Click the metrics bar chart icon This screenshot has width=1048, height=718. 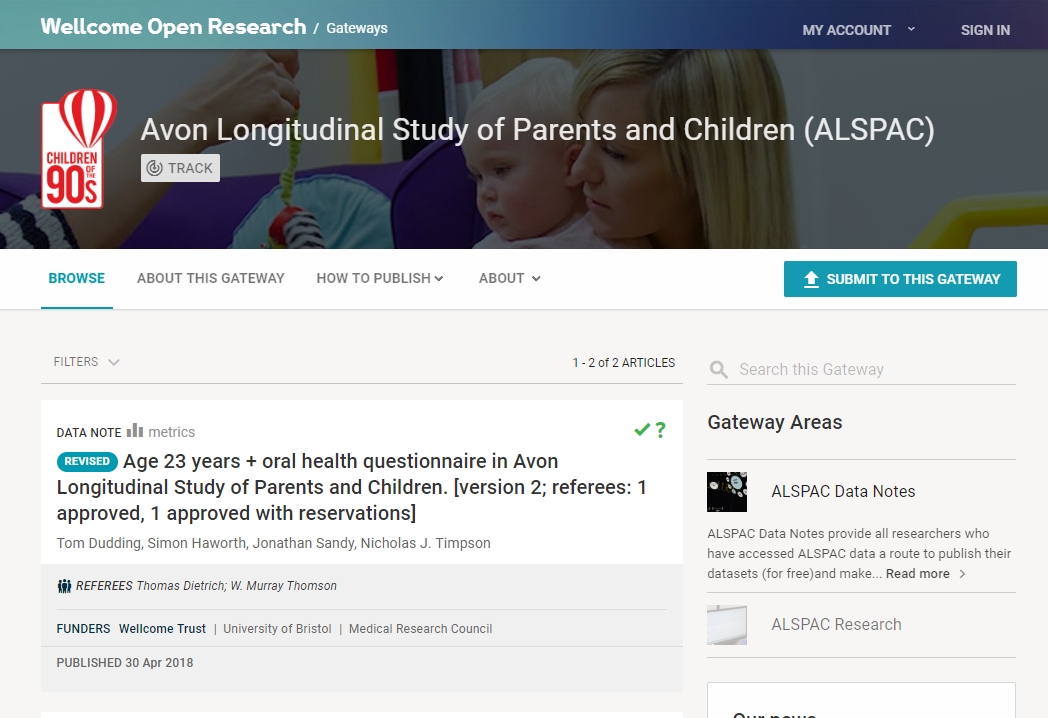click(135, 431)
